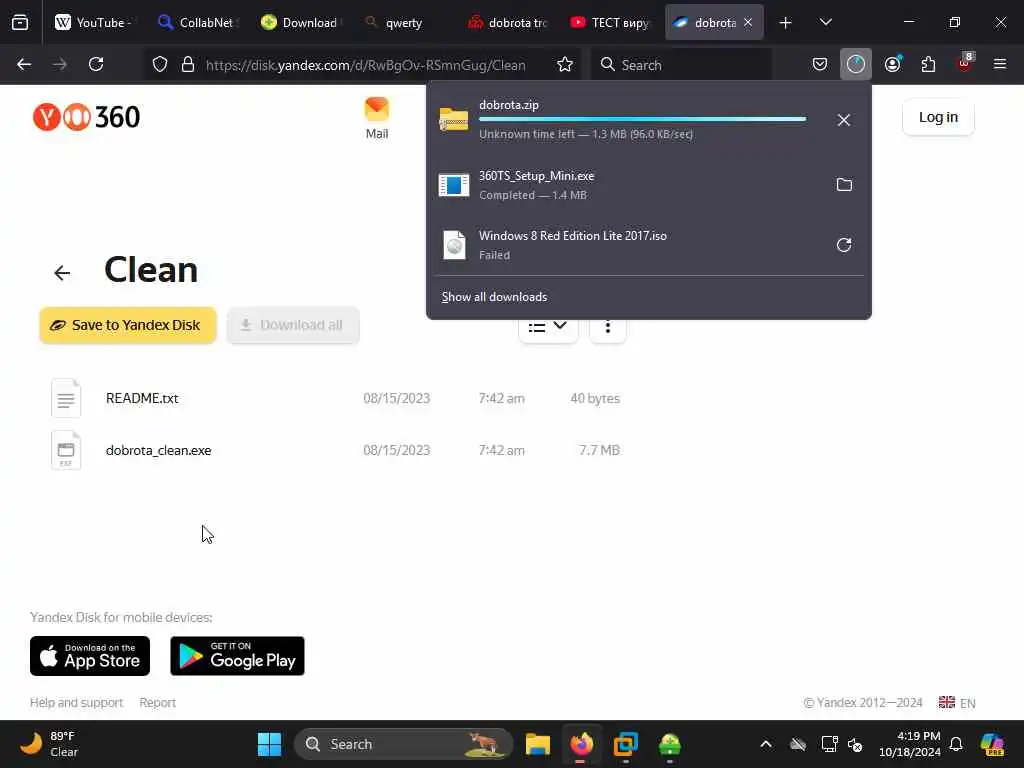Click the Log in button
Viewport: 1024px width, 768px height.
coord(938,117)
